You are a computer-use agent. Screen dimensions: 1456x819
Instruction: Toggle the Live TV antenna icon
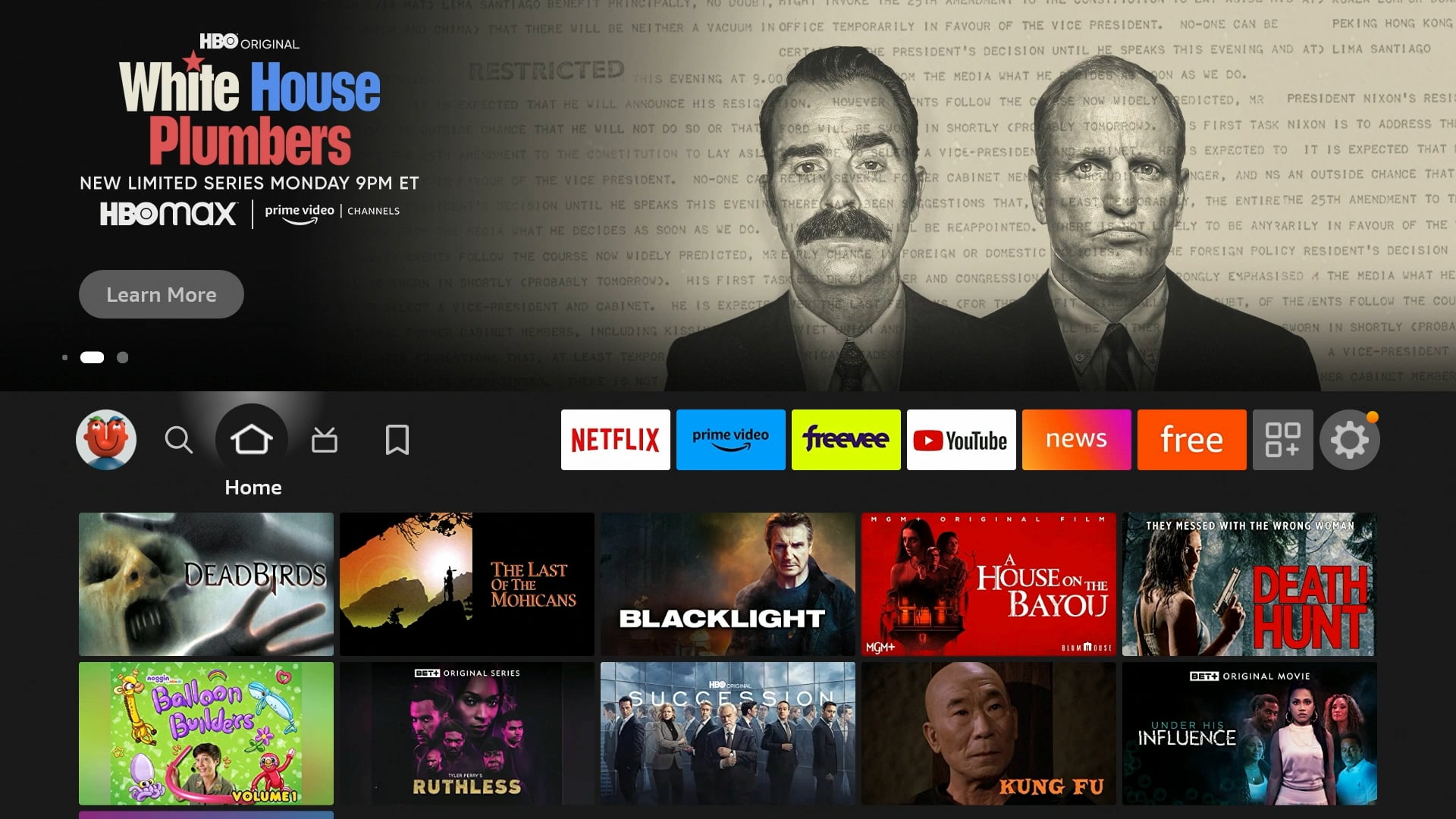(x=325, y=439)
